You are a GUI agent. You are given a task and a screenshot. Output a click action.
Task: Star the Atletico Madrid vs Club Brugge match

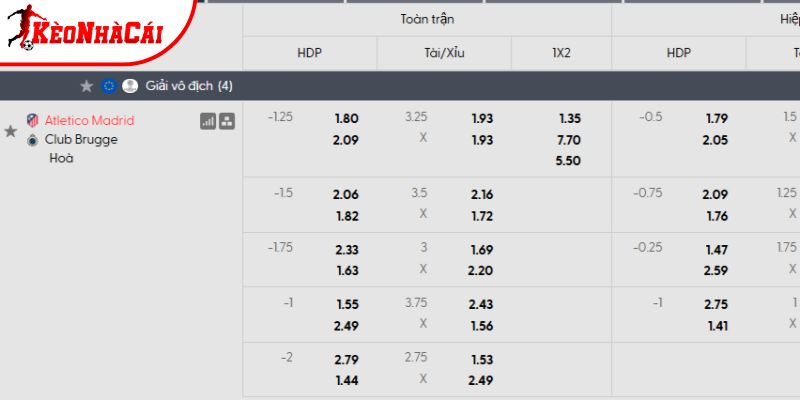11,131
